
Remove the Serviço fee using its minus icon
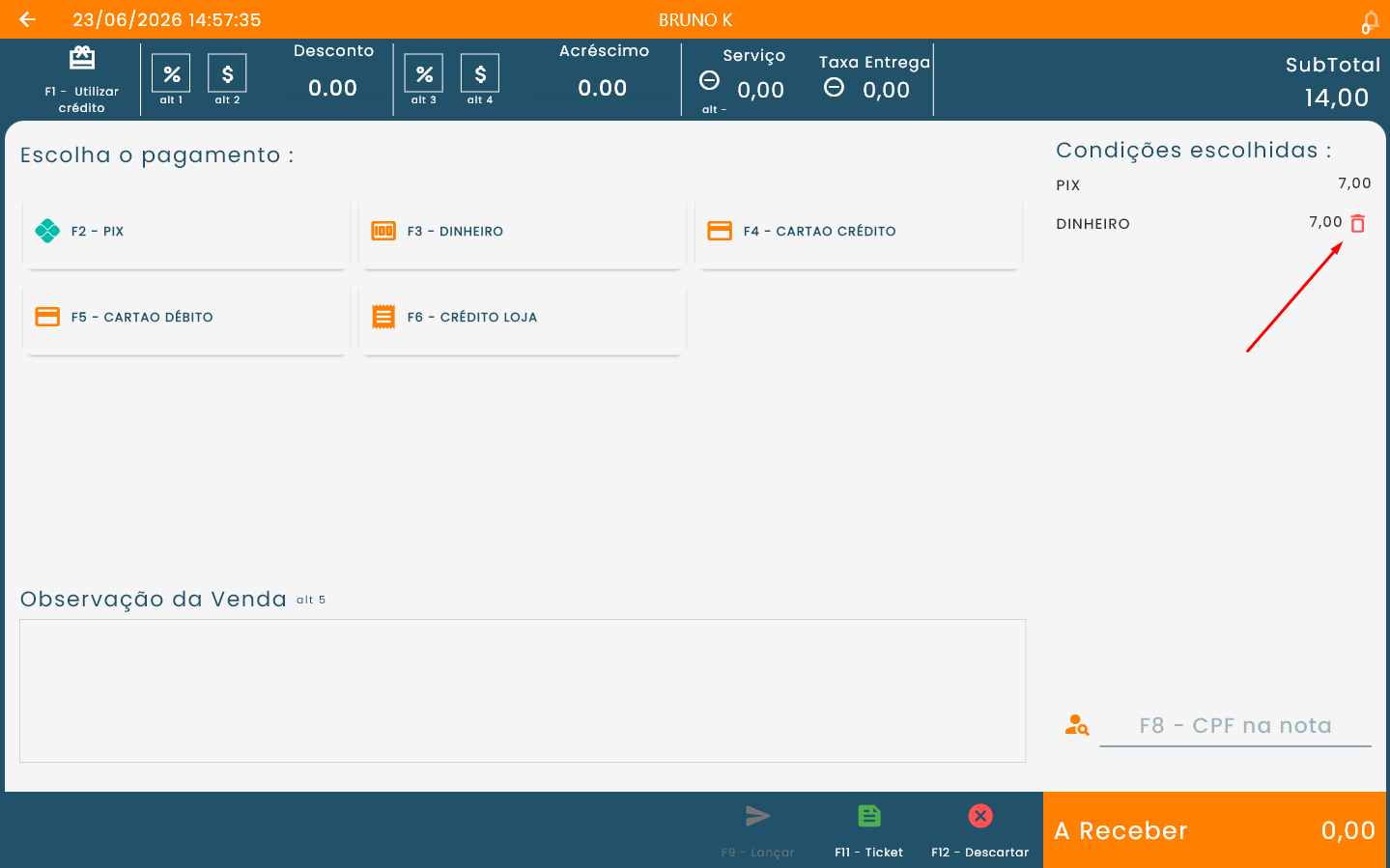(x=709, y=80)
